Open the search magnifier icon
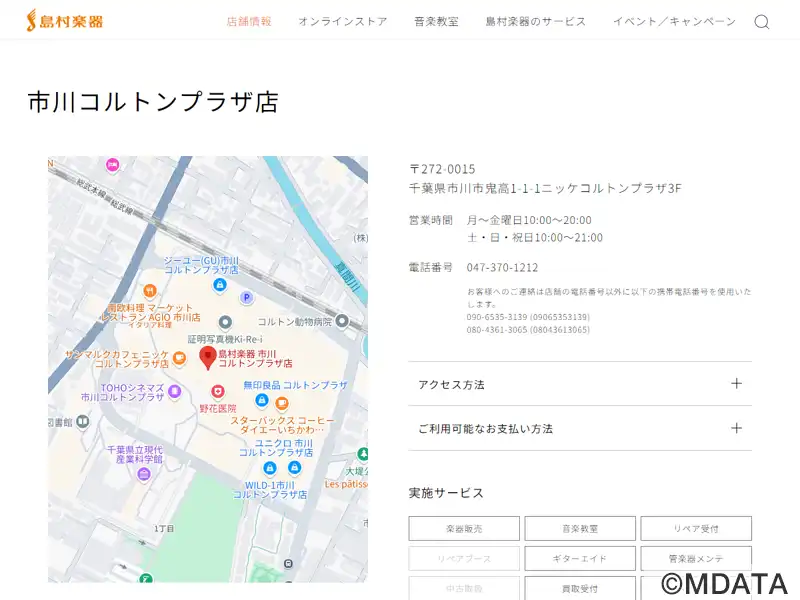The image size is (800, 600). (x=762, y=21)
